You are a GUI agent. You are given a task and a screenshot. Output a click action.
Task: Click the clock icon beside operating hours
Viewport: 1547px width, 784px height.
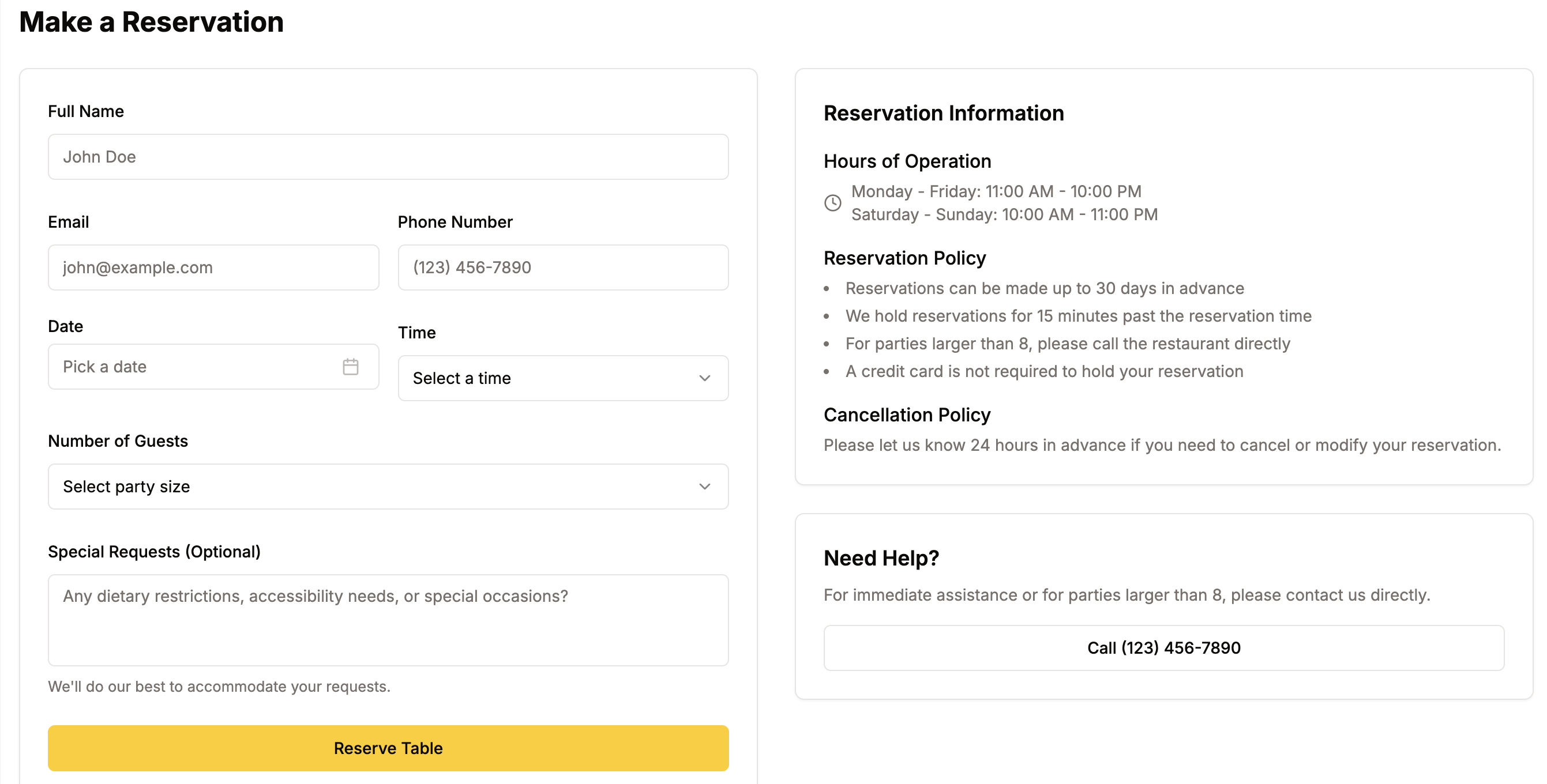832,203
